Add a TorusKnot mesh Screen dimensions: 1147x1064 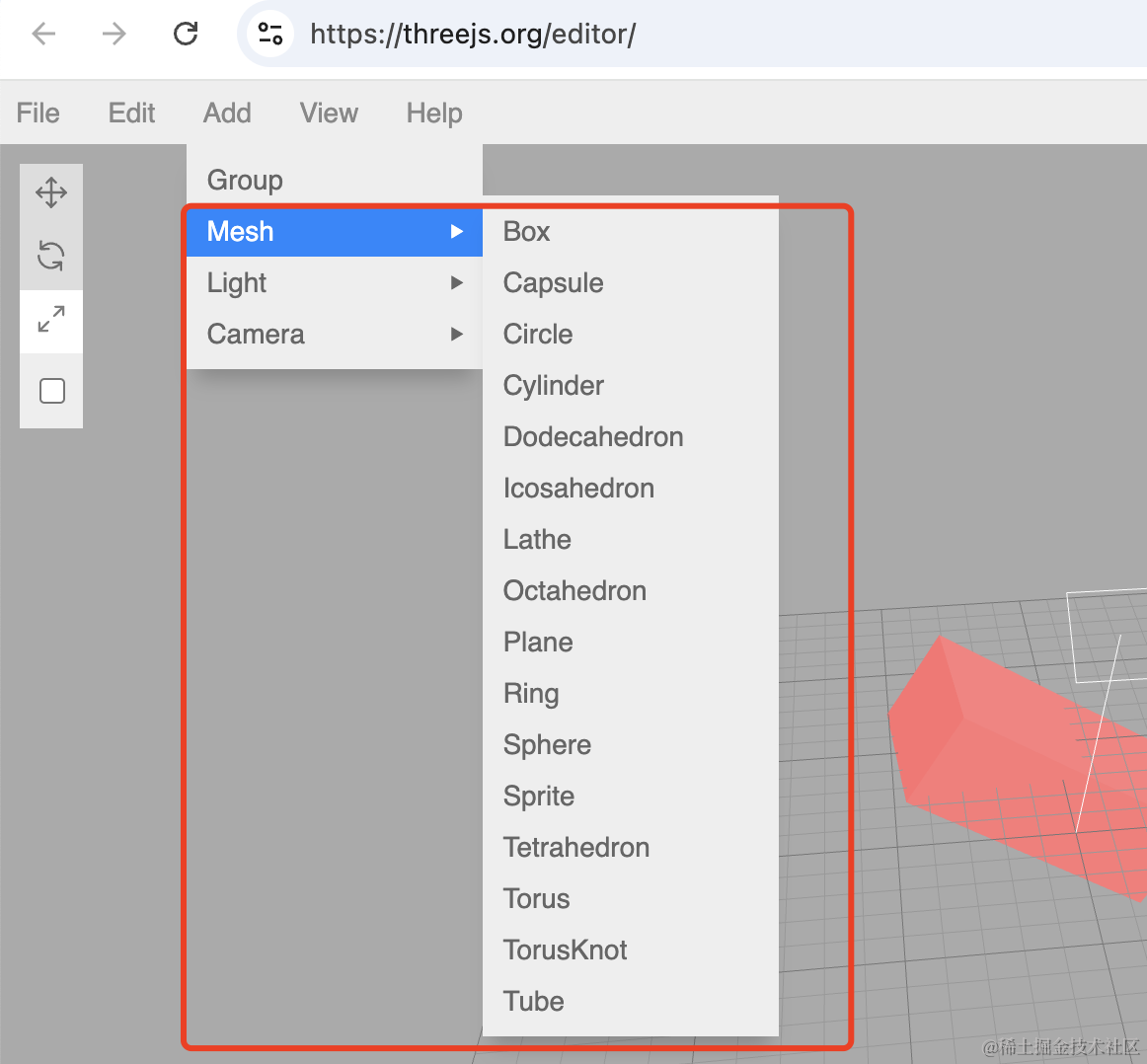click(631, 950)
